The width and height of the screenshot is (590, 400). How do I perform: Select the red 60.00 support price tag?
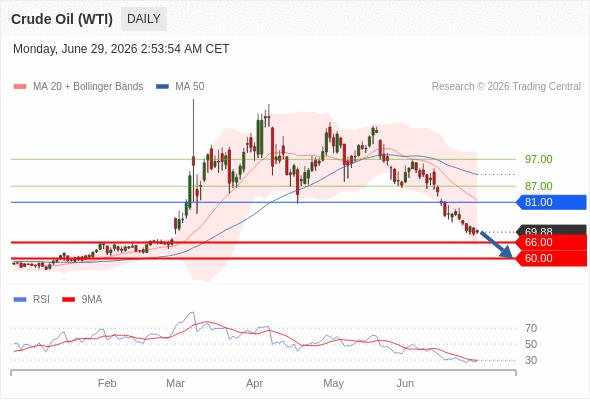point(551,259)
